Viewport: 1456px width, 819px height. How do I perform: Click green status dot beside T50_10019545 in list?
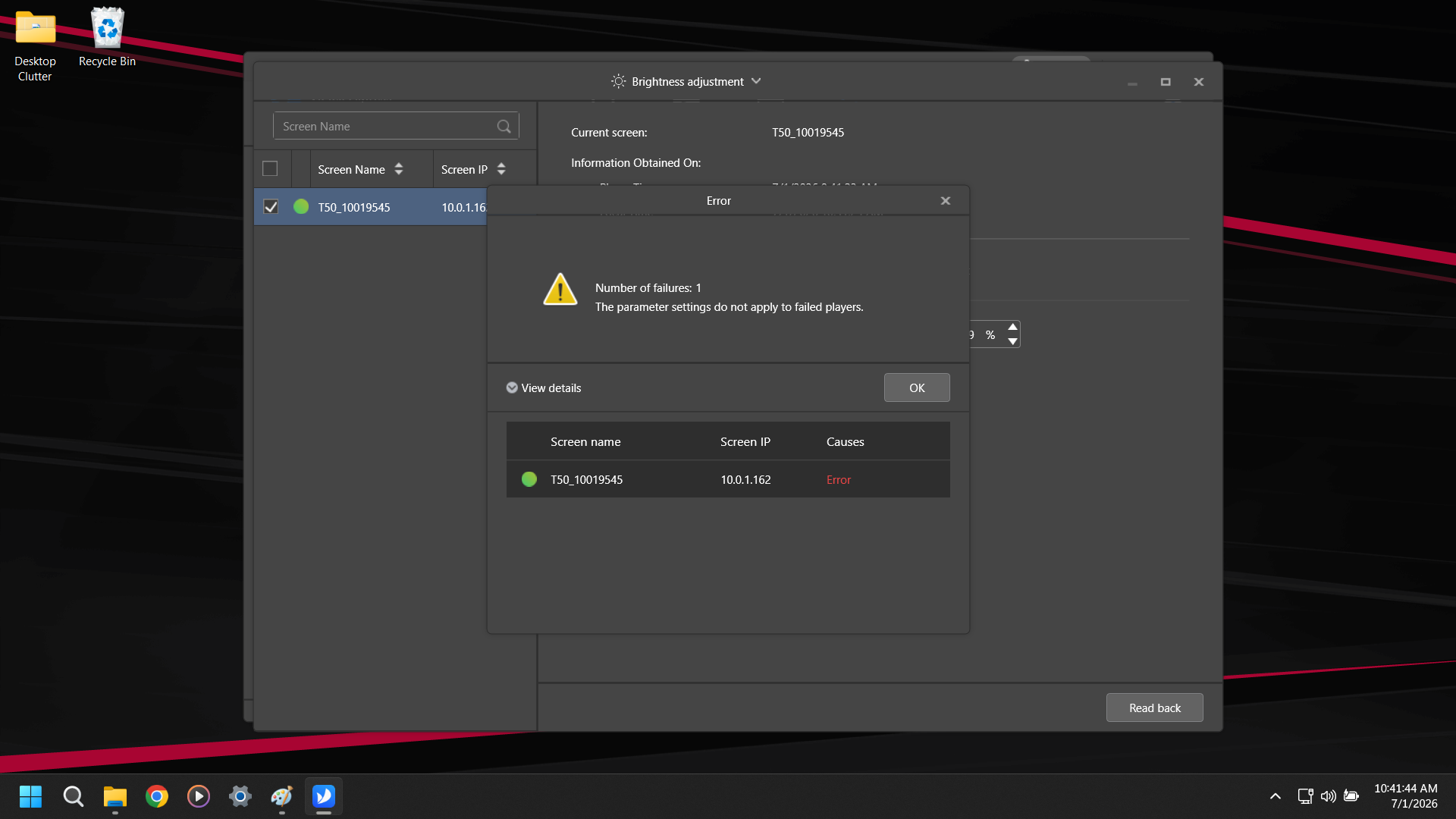click(301, 207)
